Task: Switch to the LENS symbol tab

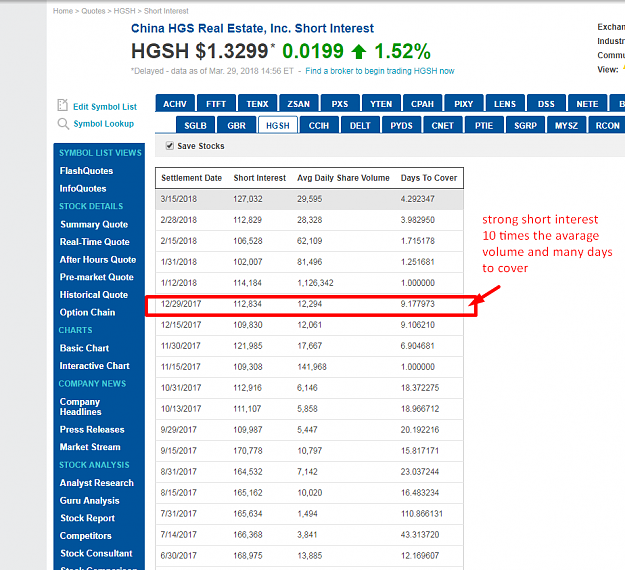Action: coord(505,104)
